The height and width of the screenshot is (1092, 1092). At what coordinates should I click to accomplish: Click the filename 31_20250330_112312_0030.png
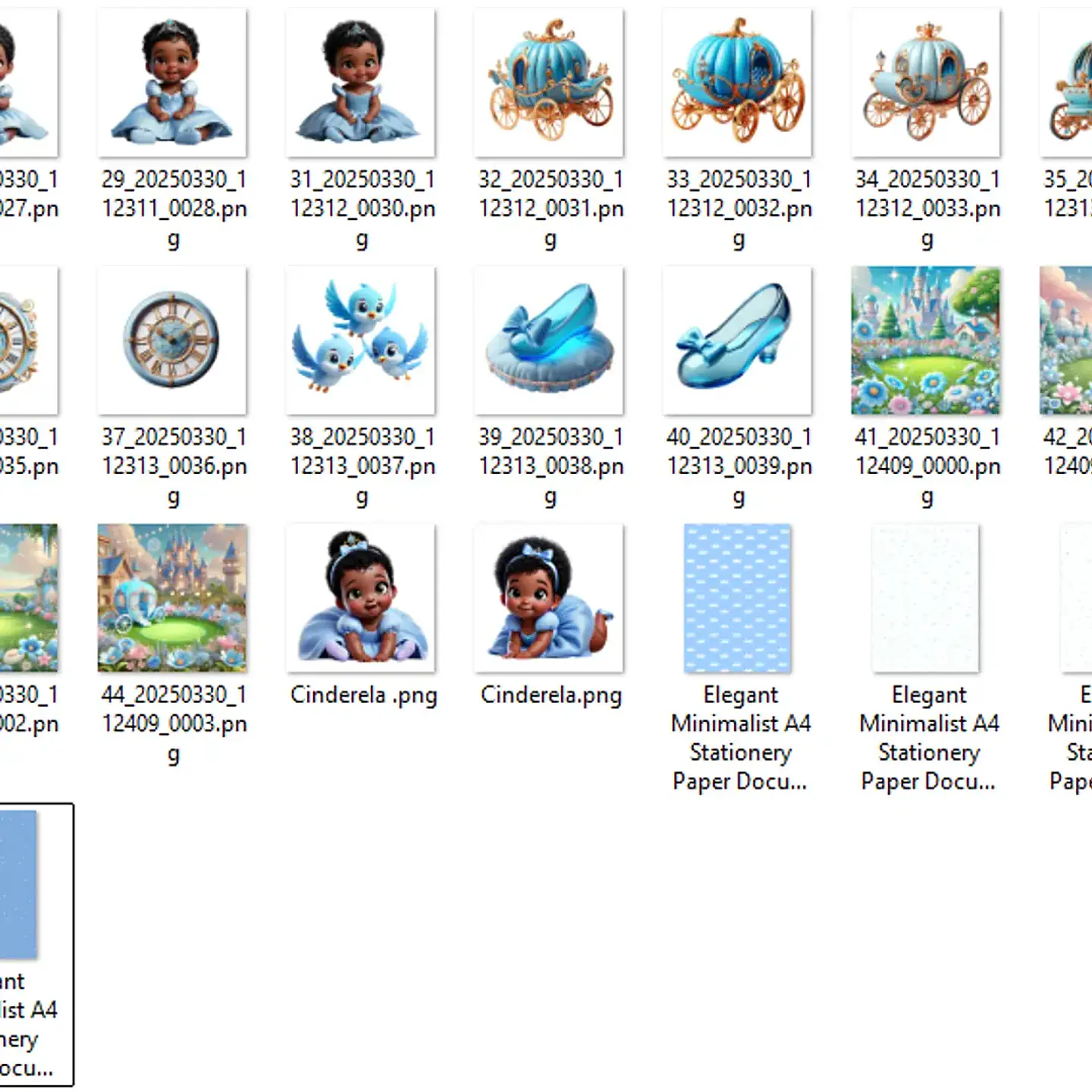tap(362, 209)
